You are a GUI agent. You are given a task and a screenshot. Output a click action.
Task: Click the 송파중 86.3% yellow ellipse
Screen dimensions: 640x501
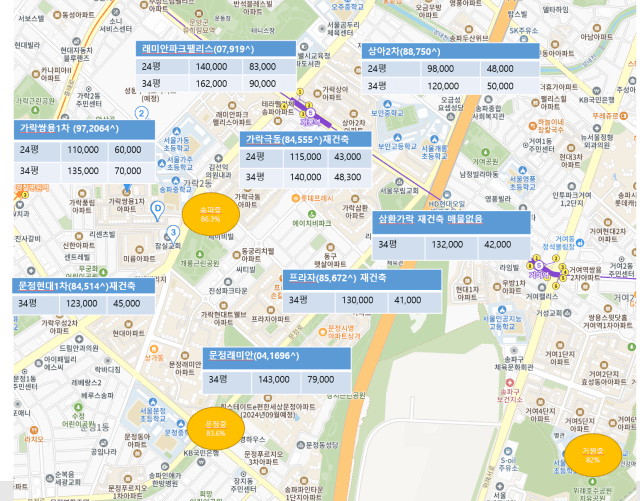[211, 214]
